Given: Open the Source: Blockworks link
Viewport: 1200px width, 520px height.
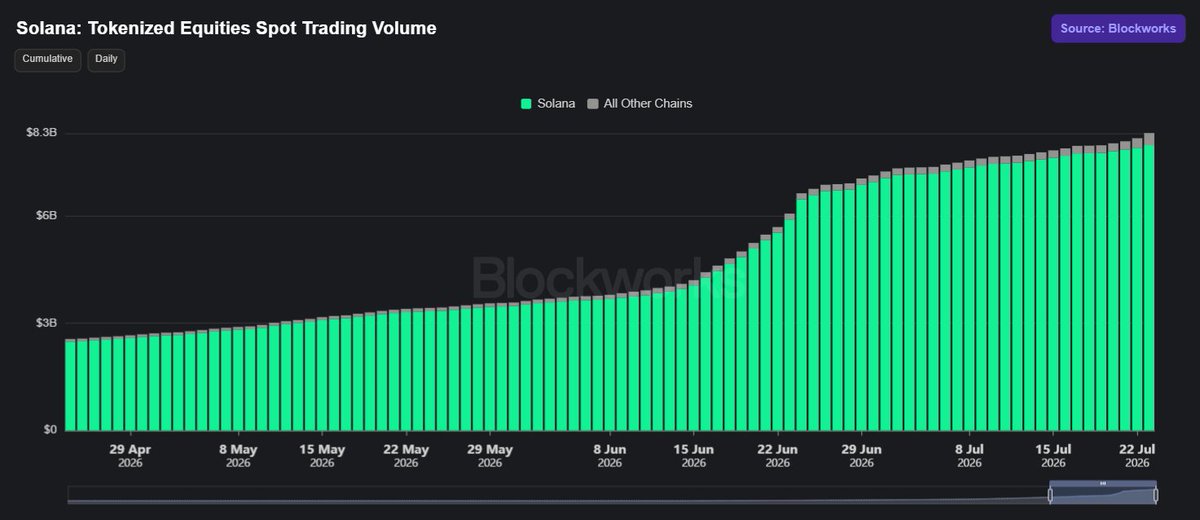Looking at the screenshot, I should tap(1118, 29).
